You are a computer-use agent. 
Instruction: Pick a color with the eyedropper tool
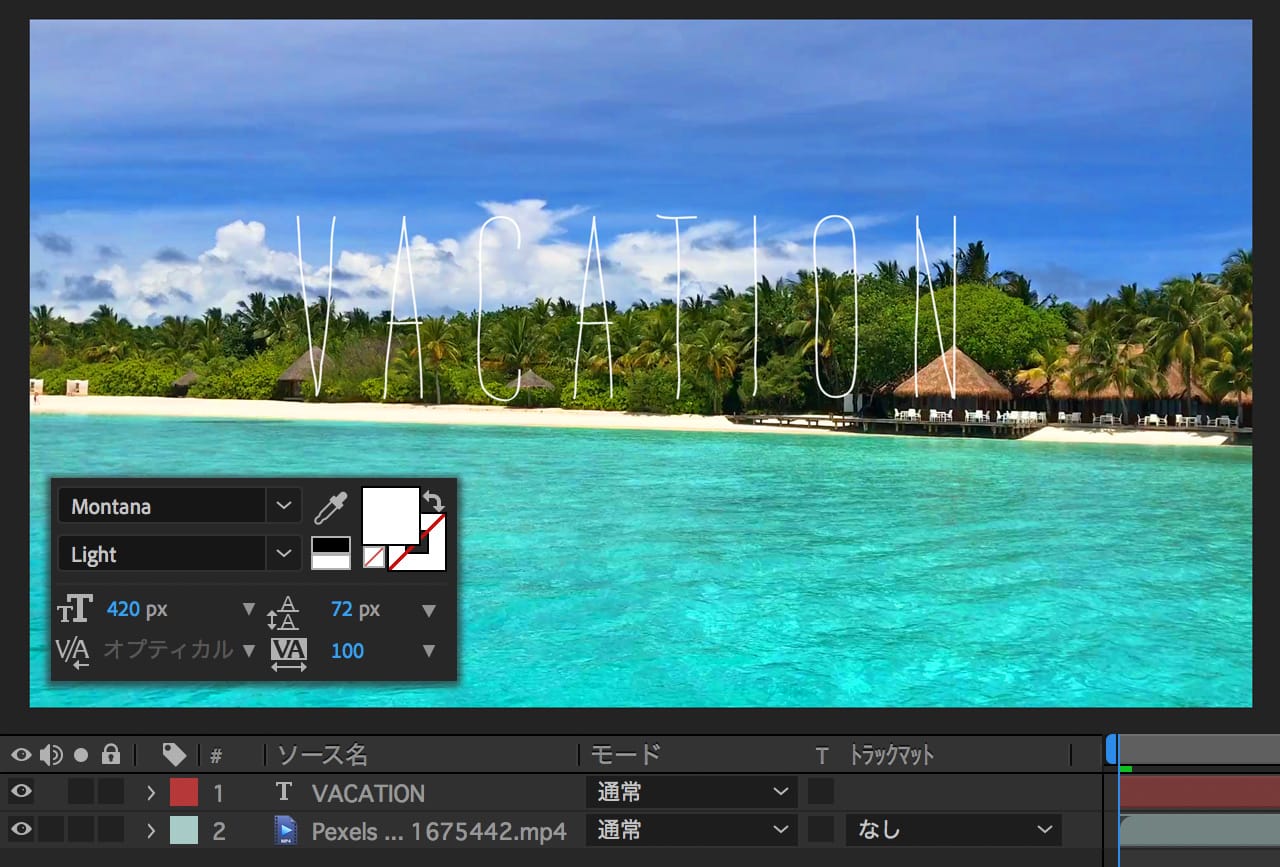[330, 508]
